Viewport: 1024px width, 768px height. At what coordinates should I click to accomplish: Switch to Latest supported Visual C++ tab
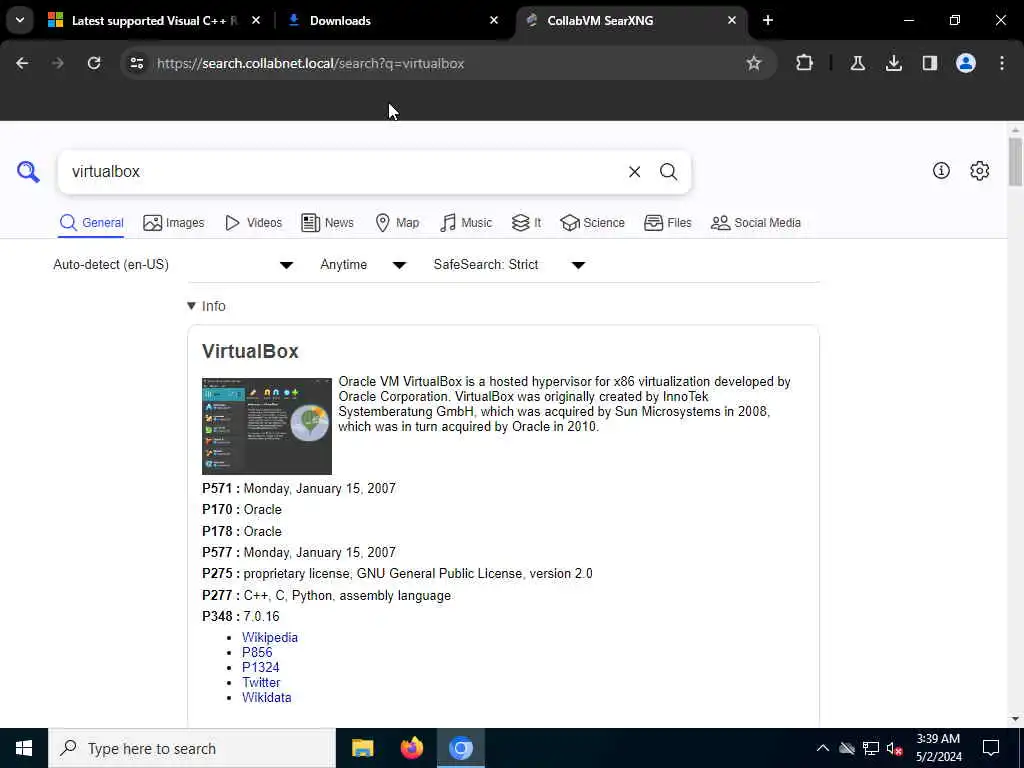point(154,20)
